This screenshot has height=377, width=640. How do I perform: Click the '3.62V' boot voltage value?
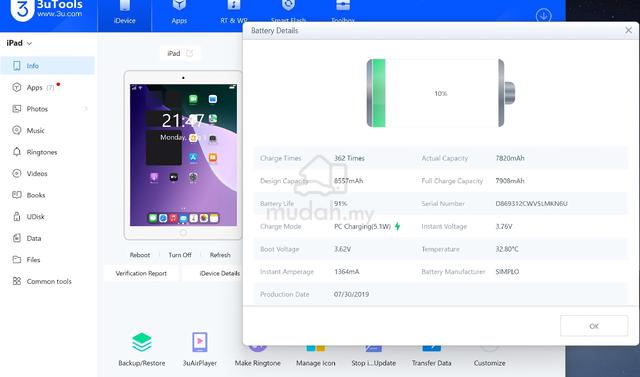pyautogui.click(x=342, y=249)
